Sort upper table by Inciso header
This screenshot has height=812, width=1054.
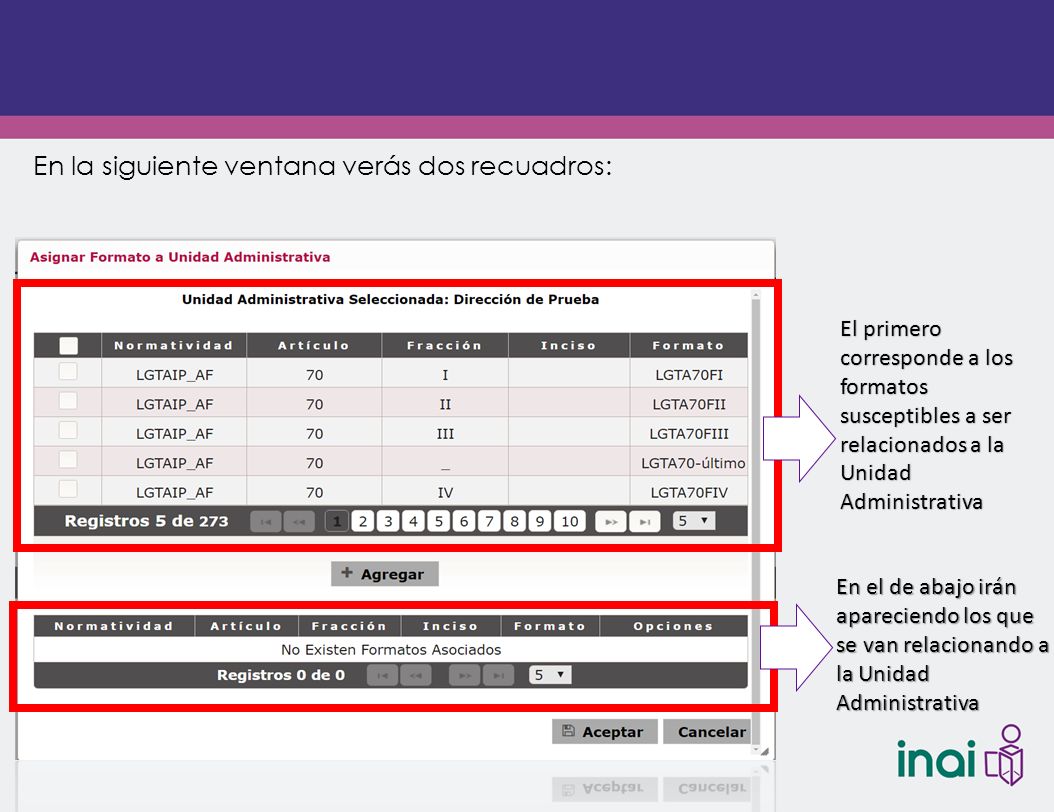pos(569,346)
